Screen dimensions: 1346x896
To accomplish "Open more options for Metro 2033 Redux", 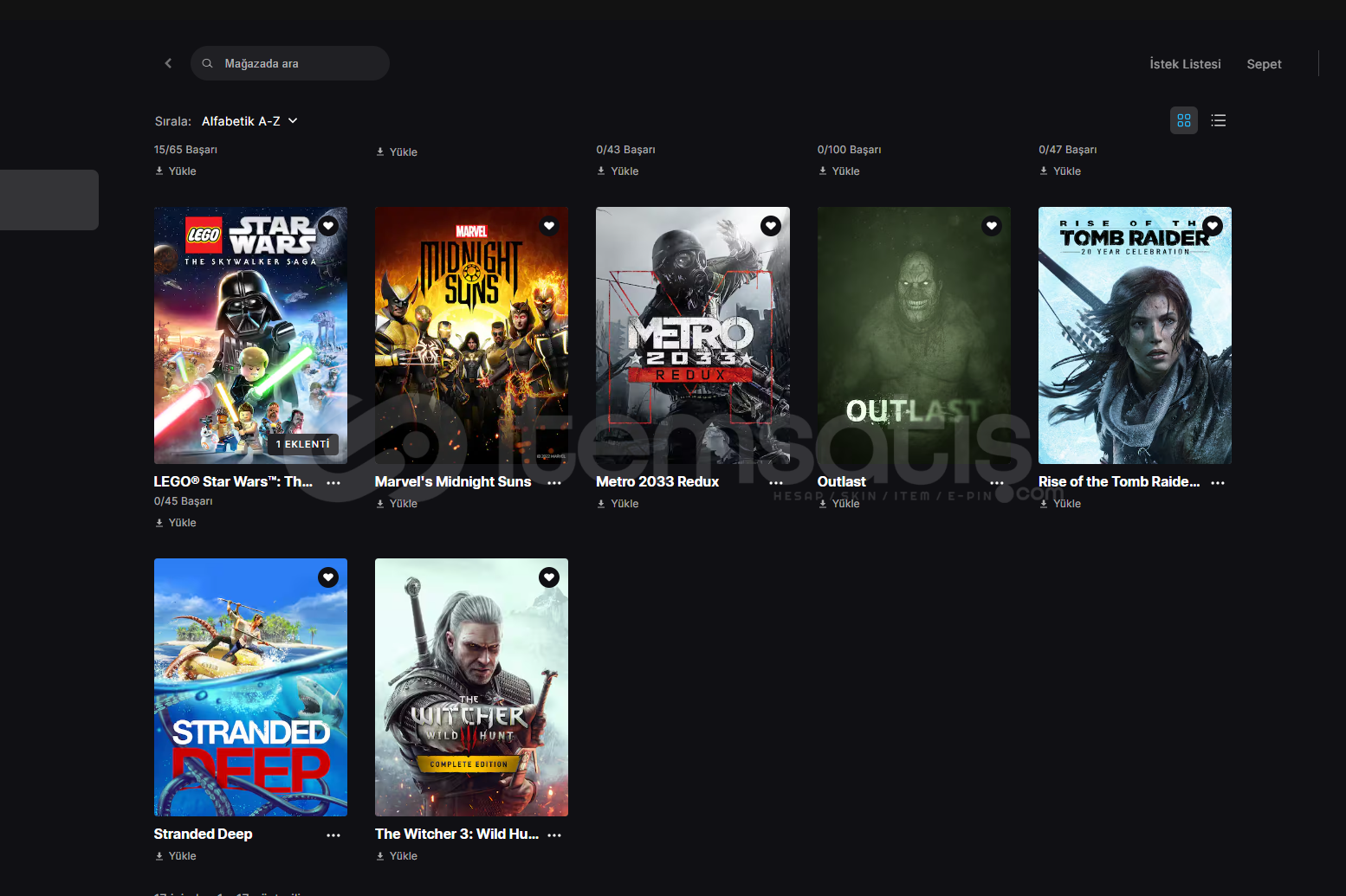I will pyautogui.click(x=776, y=483).
